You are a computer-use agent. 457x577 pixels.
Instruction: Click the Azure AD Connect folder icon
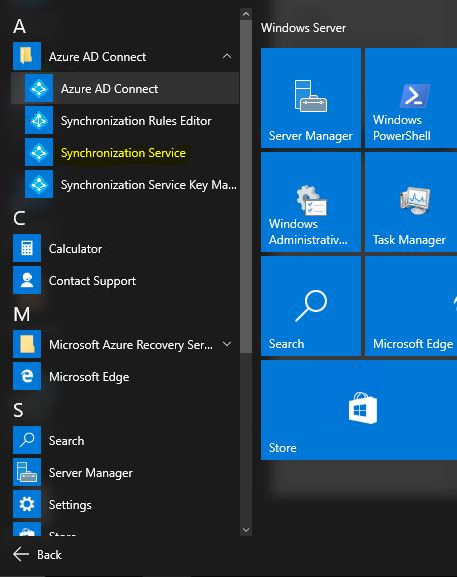(x=27, y=56)
